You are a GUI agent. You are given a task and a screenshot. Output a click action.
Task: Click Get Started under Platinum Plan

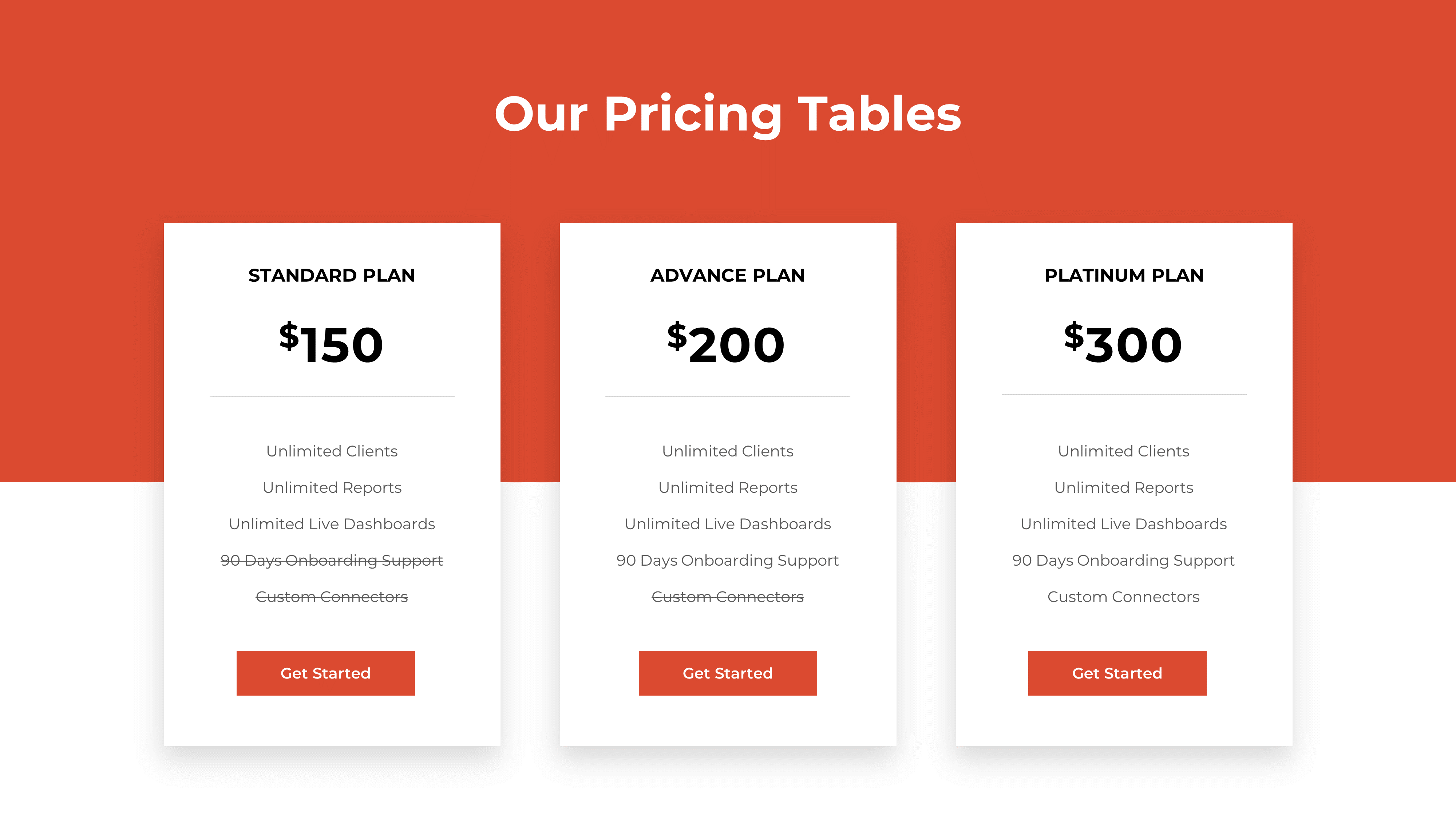click(x=1117, y=673)
